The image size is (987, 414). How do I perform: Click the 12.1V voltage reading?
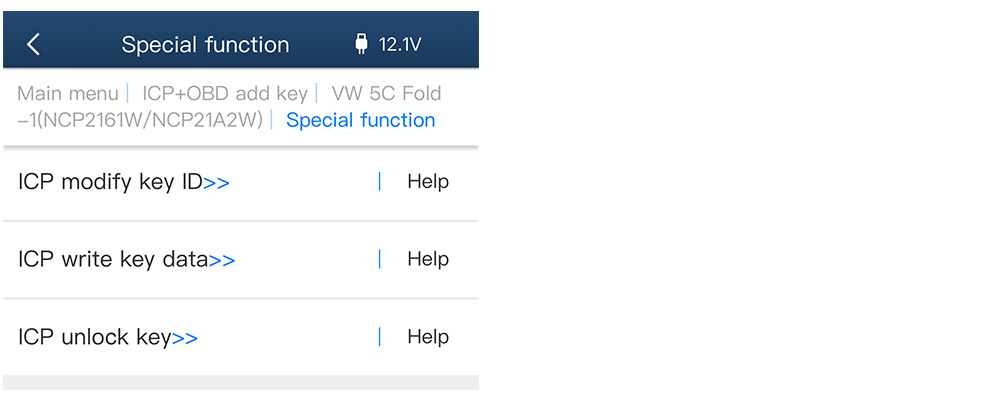pyautogui.click(x=400, y=45)
